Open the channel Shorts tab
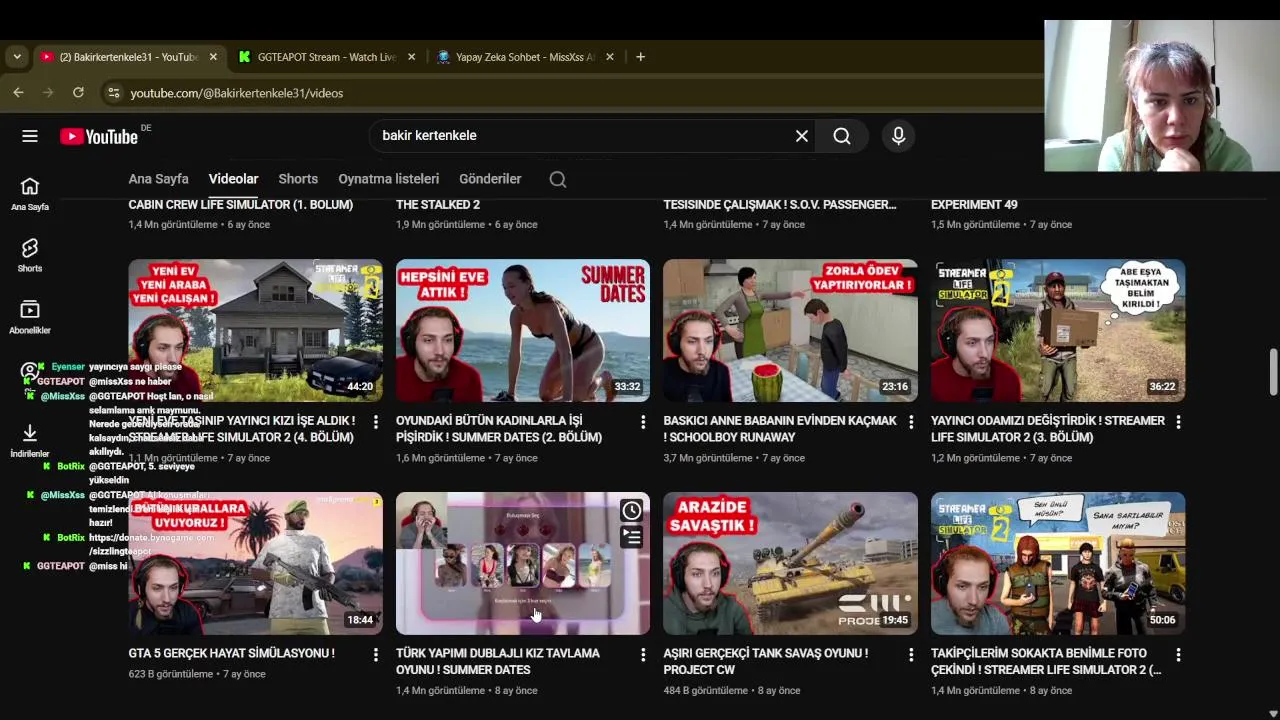The width and height of the screenshot is (1280, 720). (x=298, y=179)
